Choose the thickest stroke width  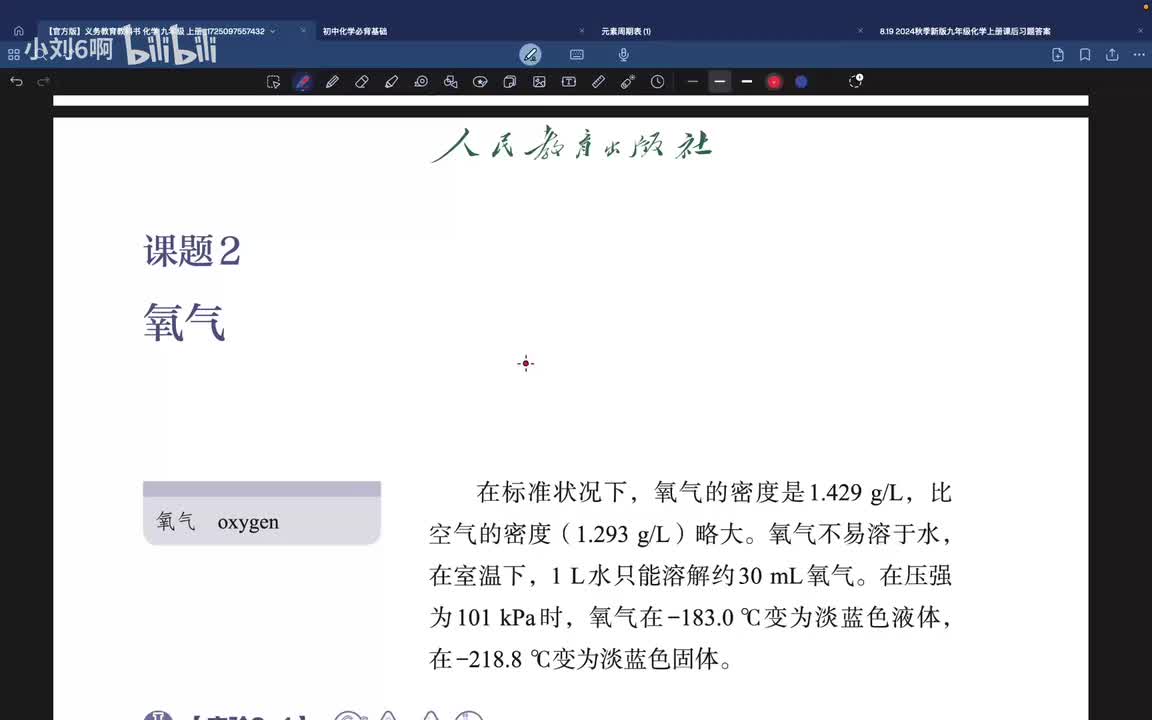(x=747, y=82)
